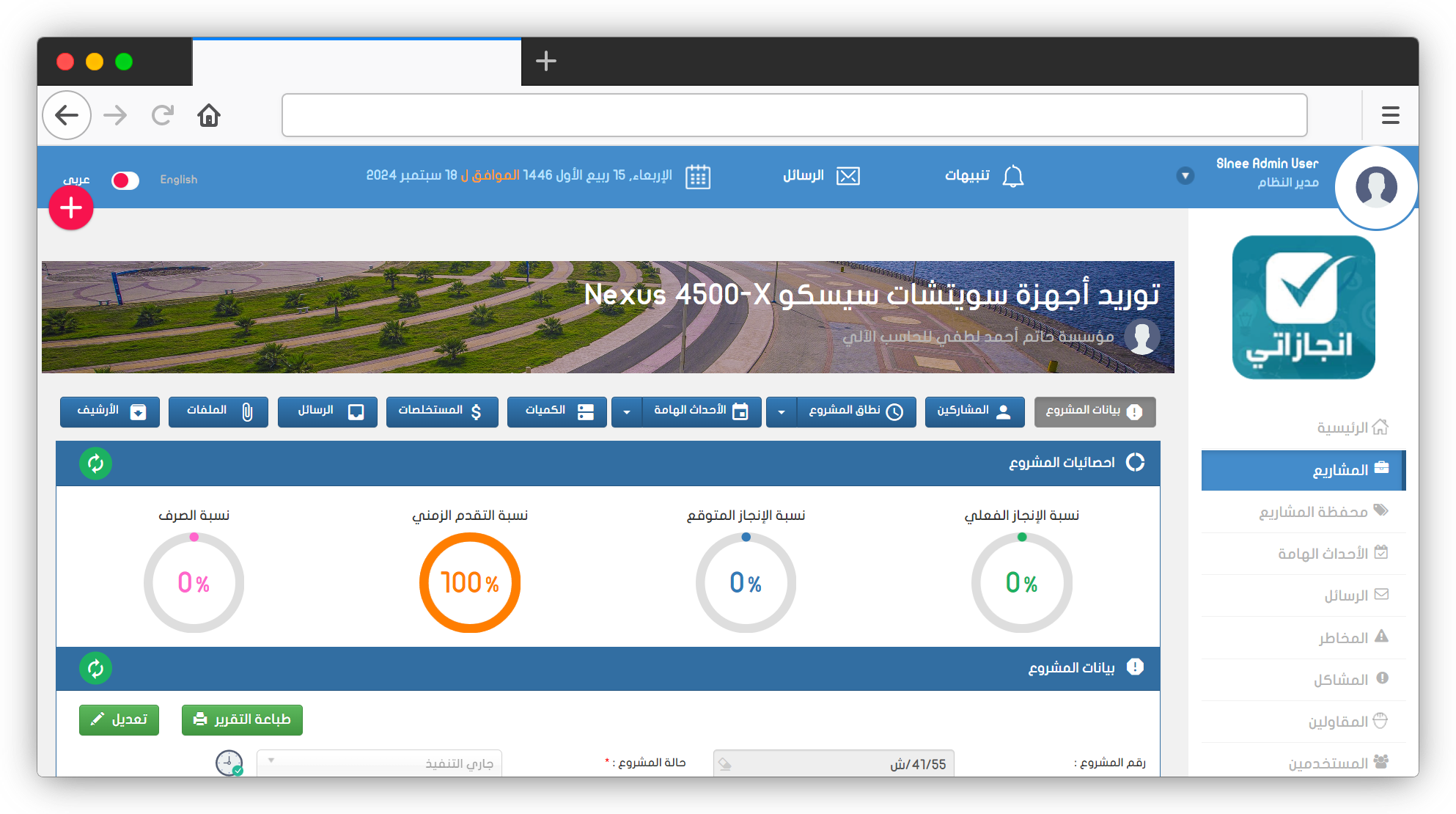This screenshot has width=1456, height=814.
Task: Click the clock icon beside project status
Action: 229,763
